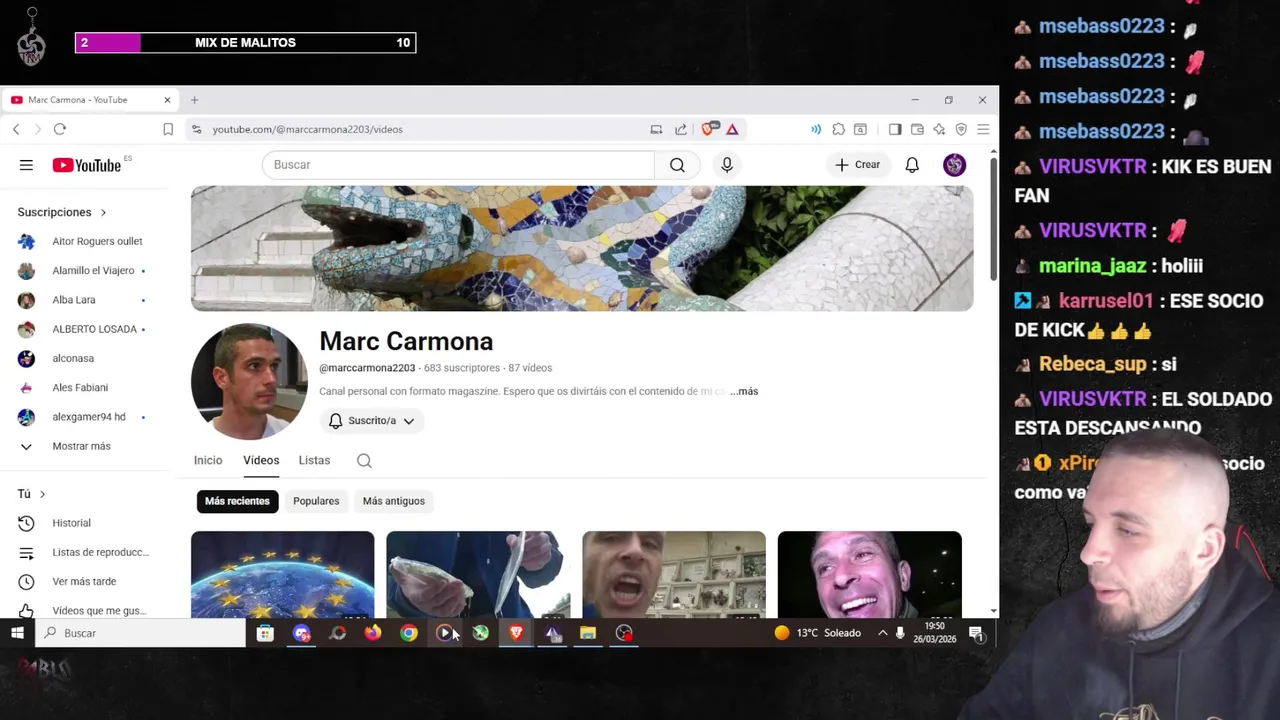Search within Marc Carmona's channel

(x=364, y=460)
